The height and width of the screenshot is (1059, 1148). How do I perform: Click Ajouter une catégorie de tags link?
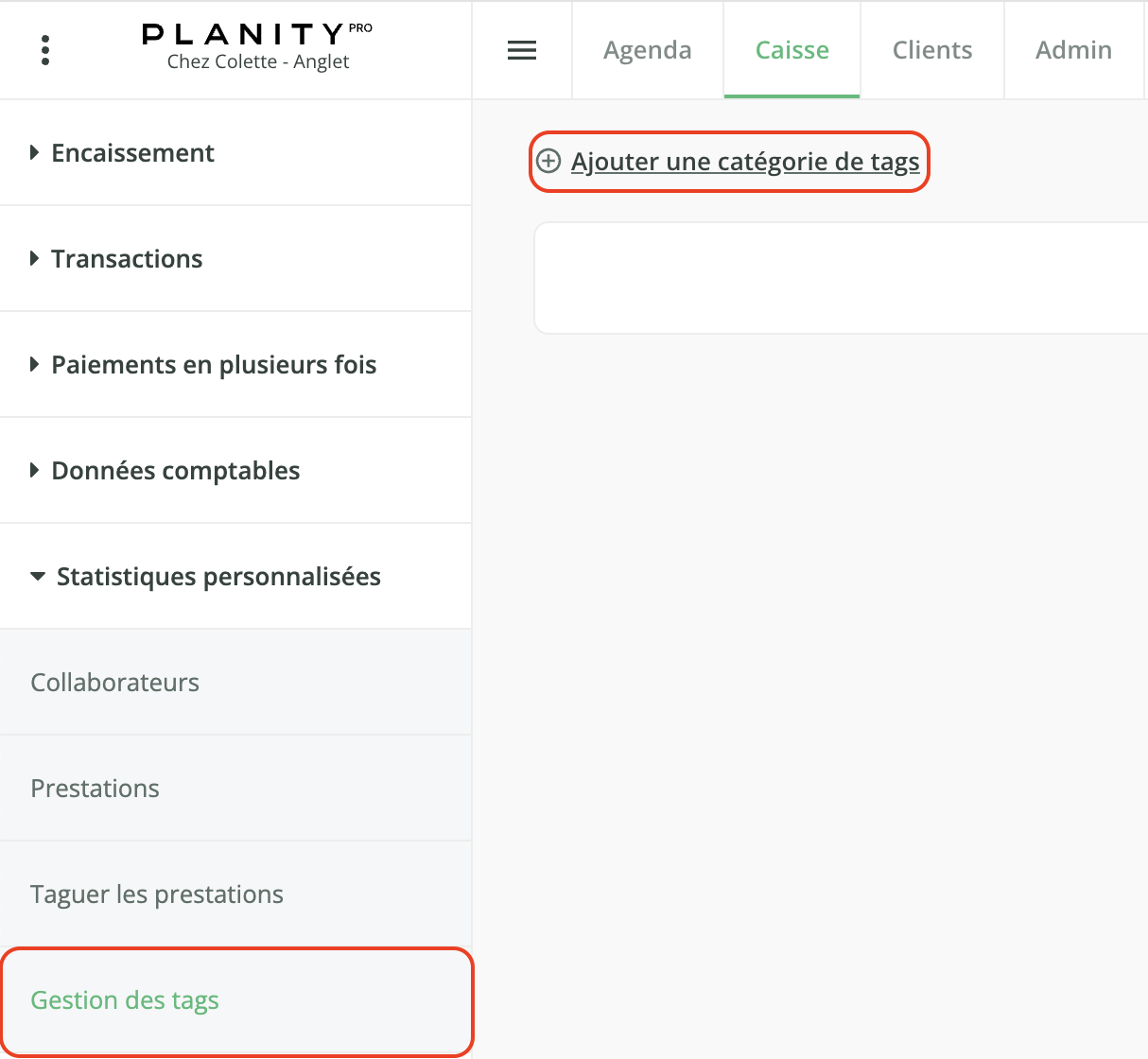pyautogui.click(x=745, y=162)
